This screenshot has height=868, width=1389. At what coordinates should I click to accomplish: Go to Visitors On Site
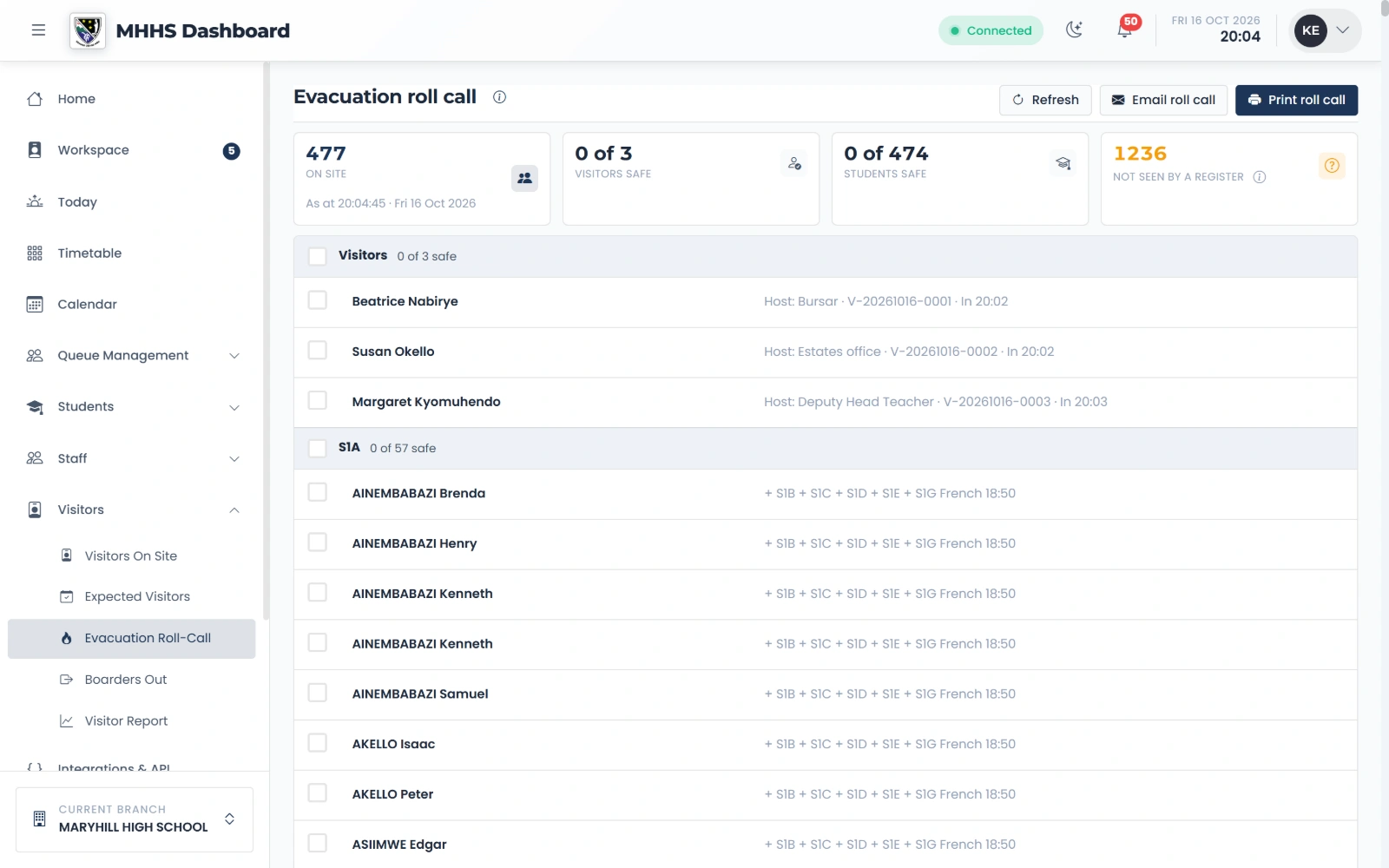tap(132, 556)
